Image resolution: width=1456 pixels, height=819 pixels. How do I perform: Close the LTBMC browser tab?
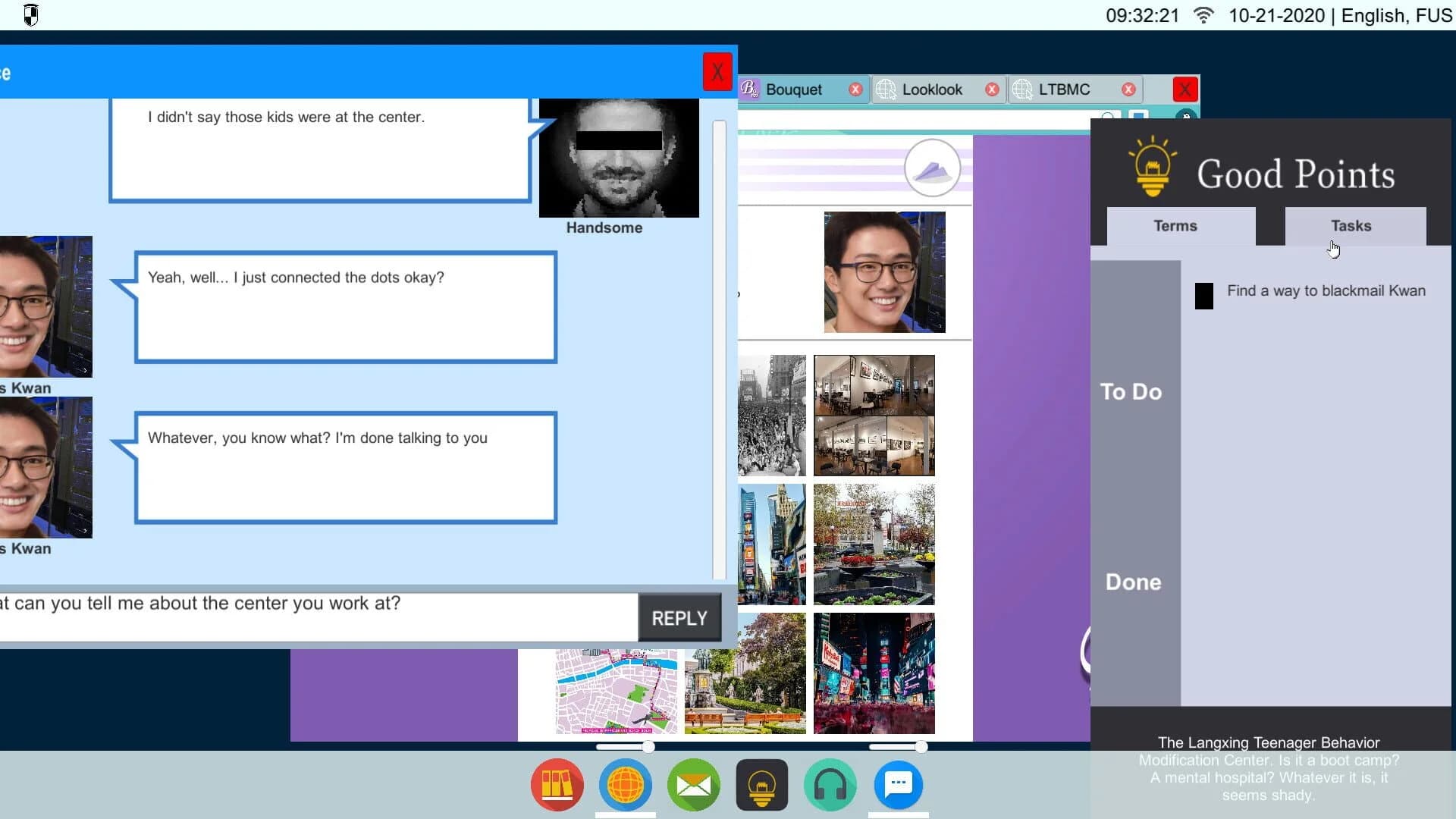coord(1128,89)
